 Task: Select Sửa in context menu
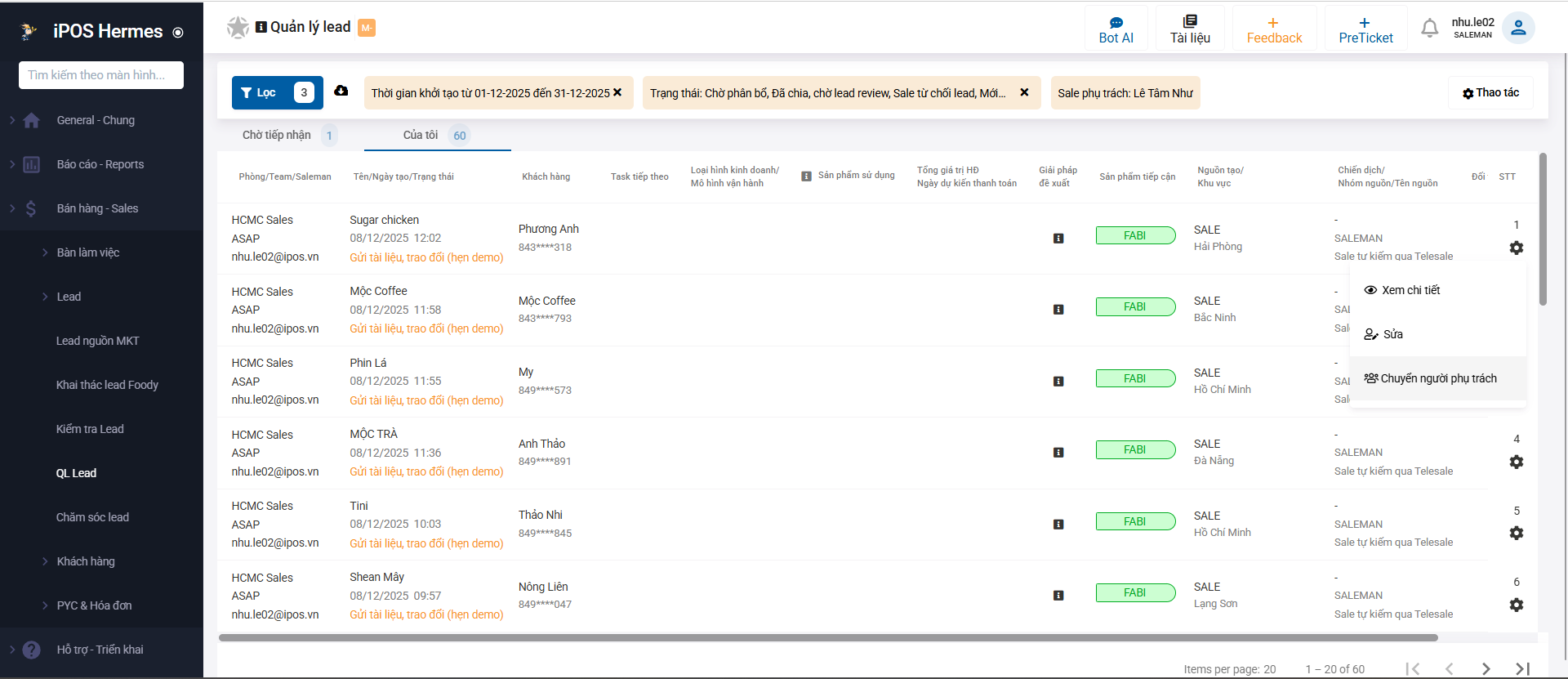tap(1438, 334)
